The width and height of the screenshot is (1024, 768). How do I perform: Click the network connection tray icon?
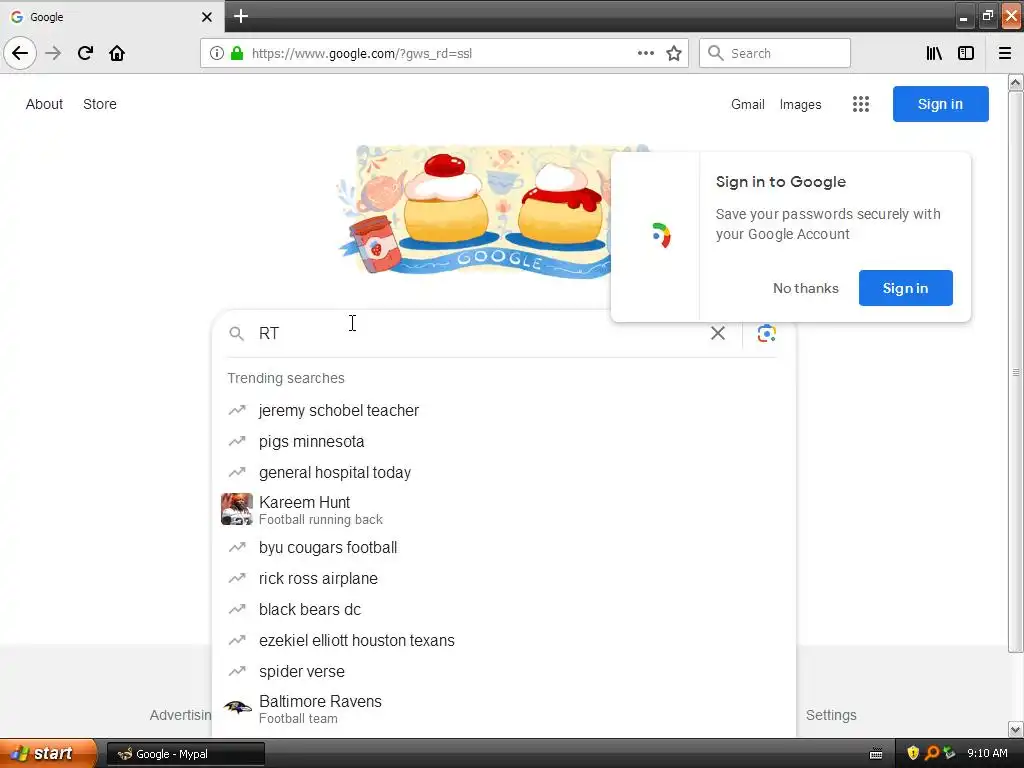tap(950, 753)
